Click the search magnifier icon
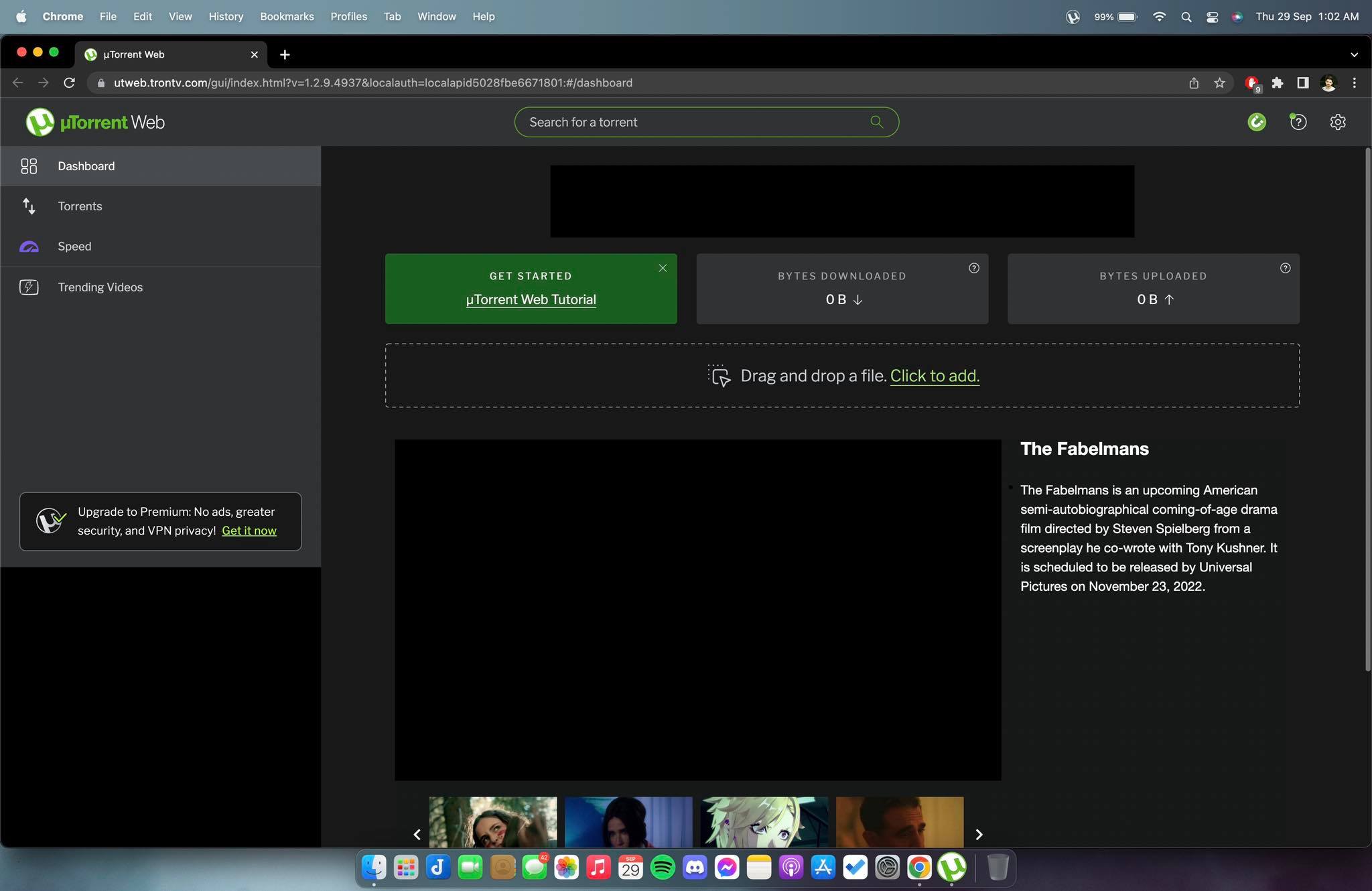Viewport: 1372px width, 891px height. pos(876,122)
